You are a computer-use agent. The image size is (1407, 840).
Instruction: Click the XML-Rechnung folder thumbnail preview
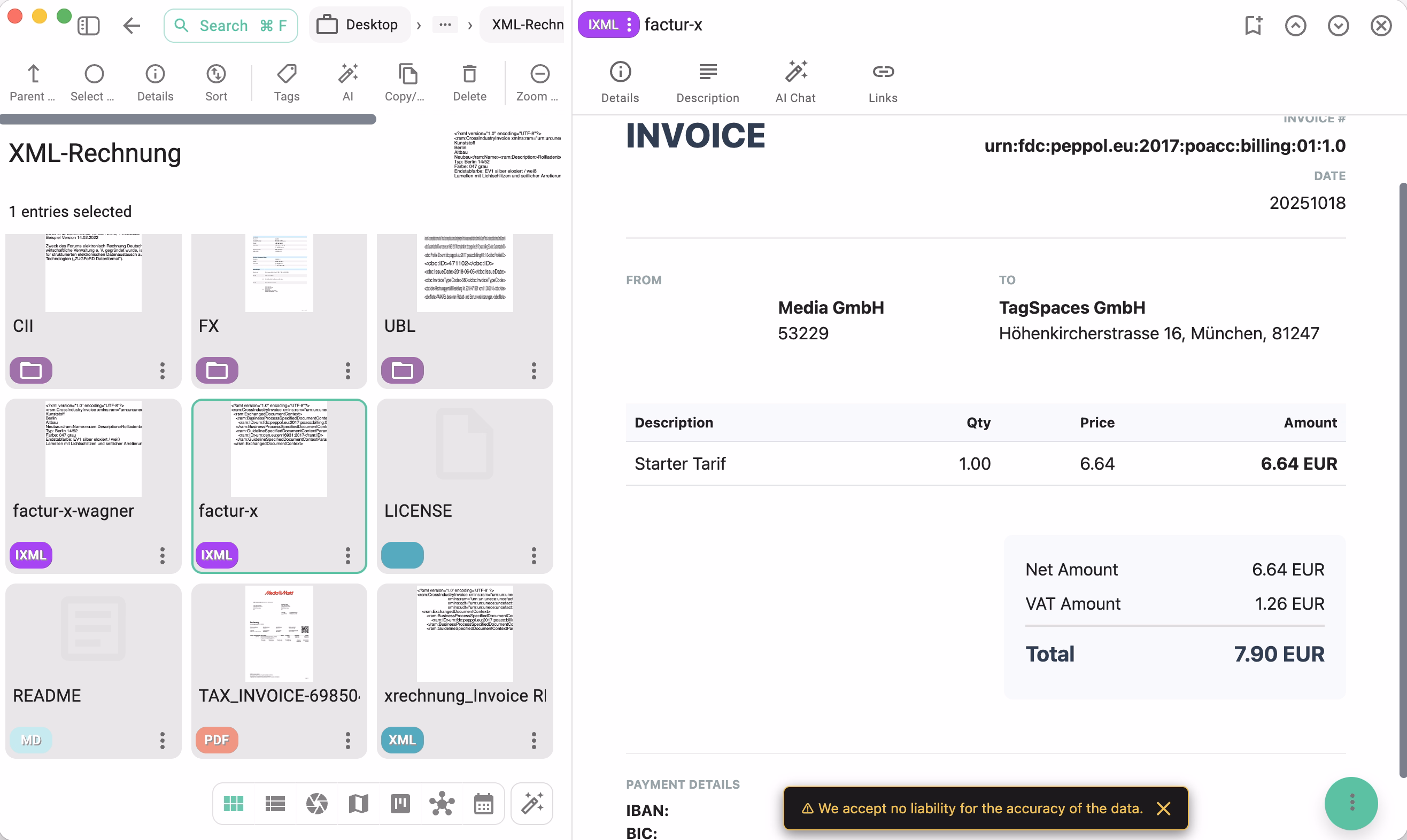(x=507, y=154)
